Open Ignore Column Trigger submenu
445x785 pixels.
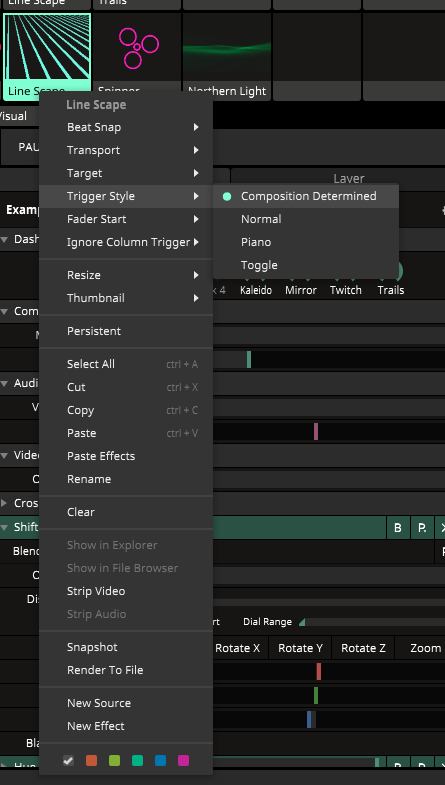pyautogui.click(x=126, y=242)
